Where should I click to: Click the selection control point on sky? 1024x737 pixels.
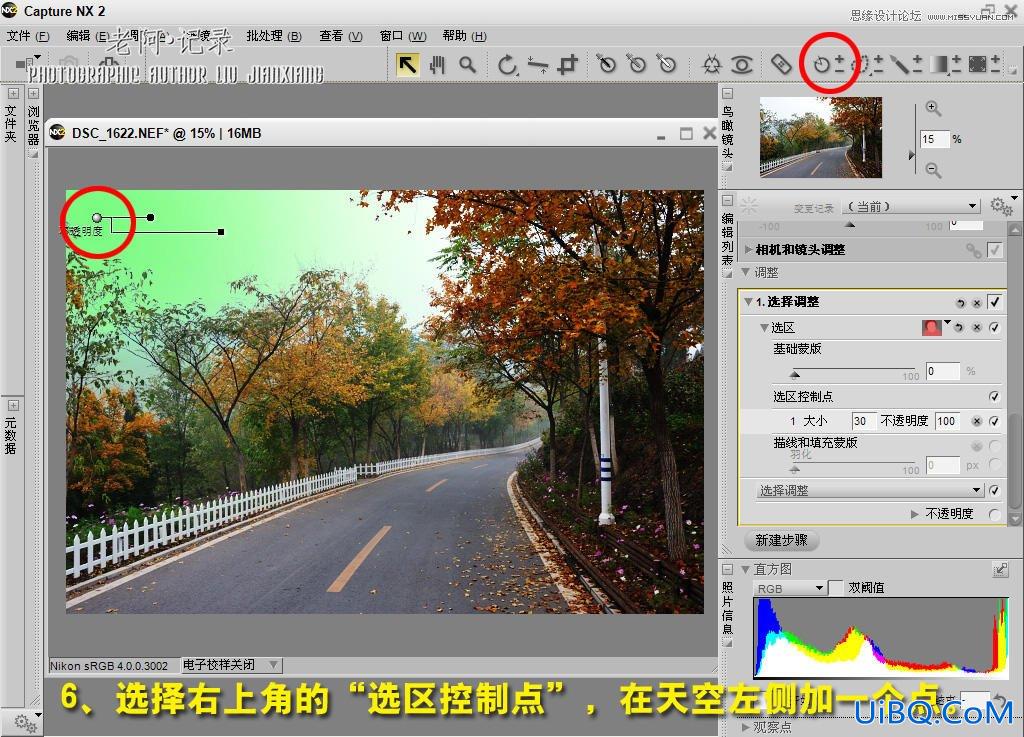click(97, 217)
